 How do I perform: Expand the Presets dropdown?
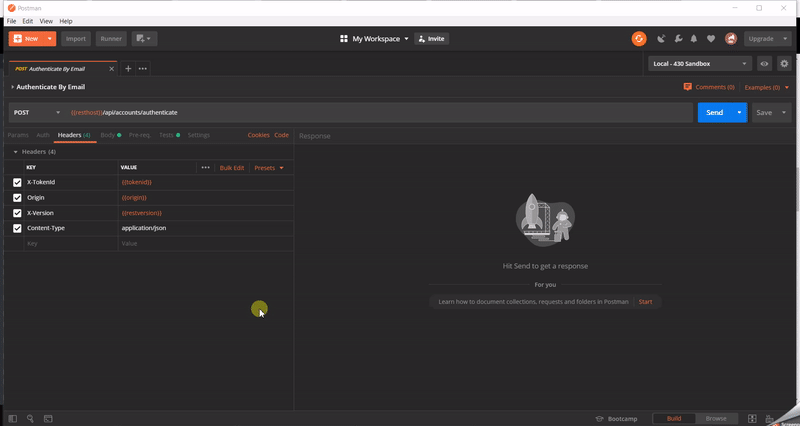[269, 168]
